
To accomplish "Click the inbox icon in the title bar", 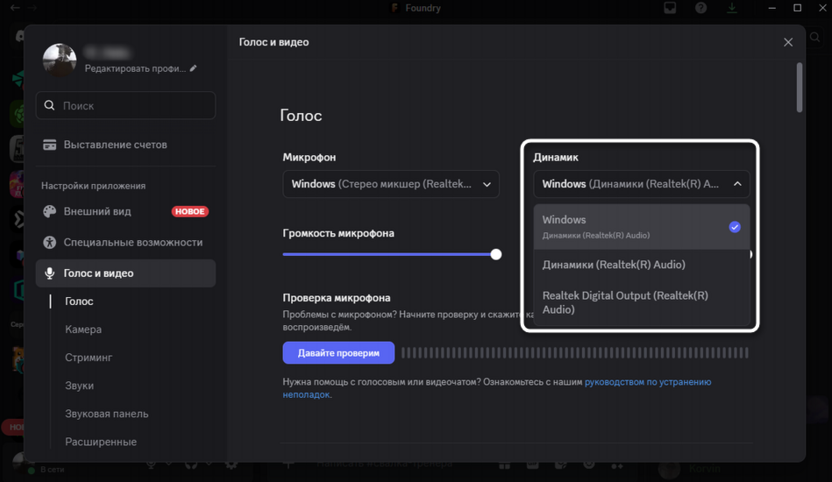I will [x=670, y=8].
